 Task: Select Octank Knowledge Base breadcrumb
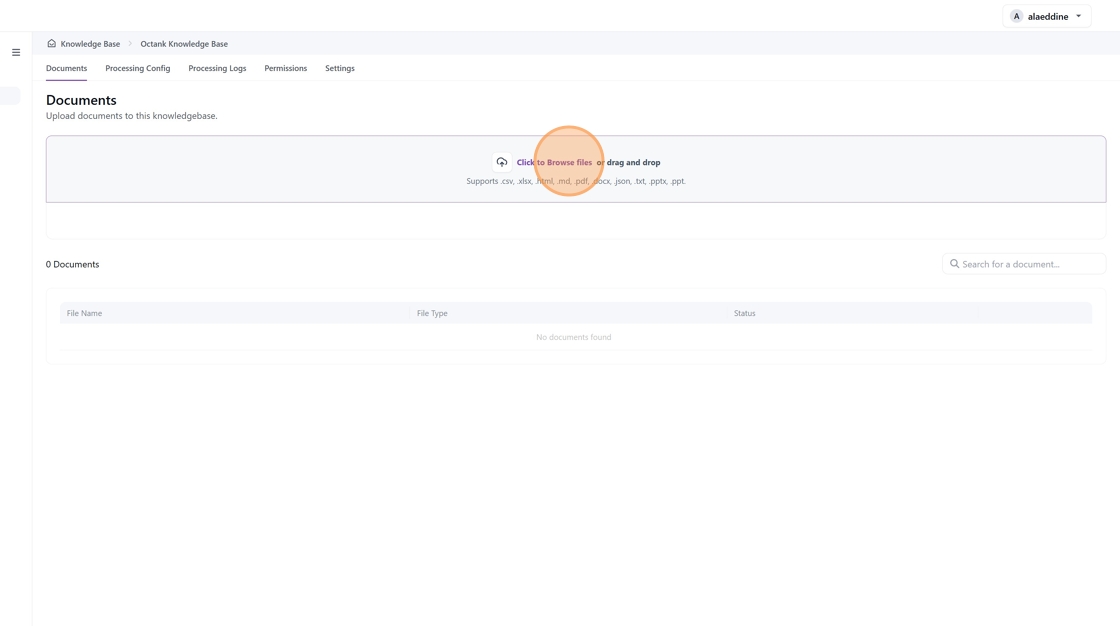pyautogui.click(x=184, y=44)
